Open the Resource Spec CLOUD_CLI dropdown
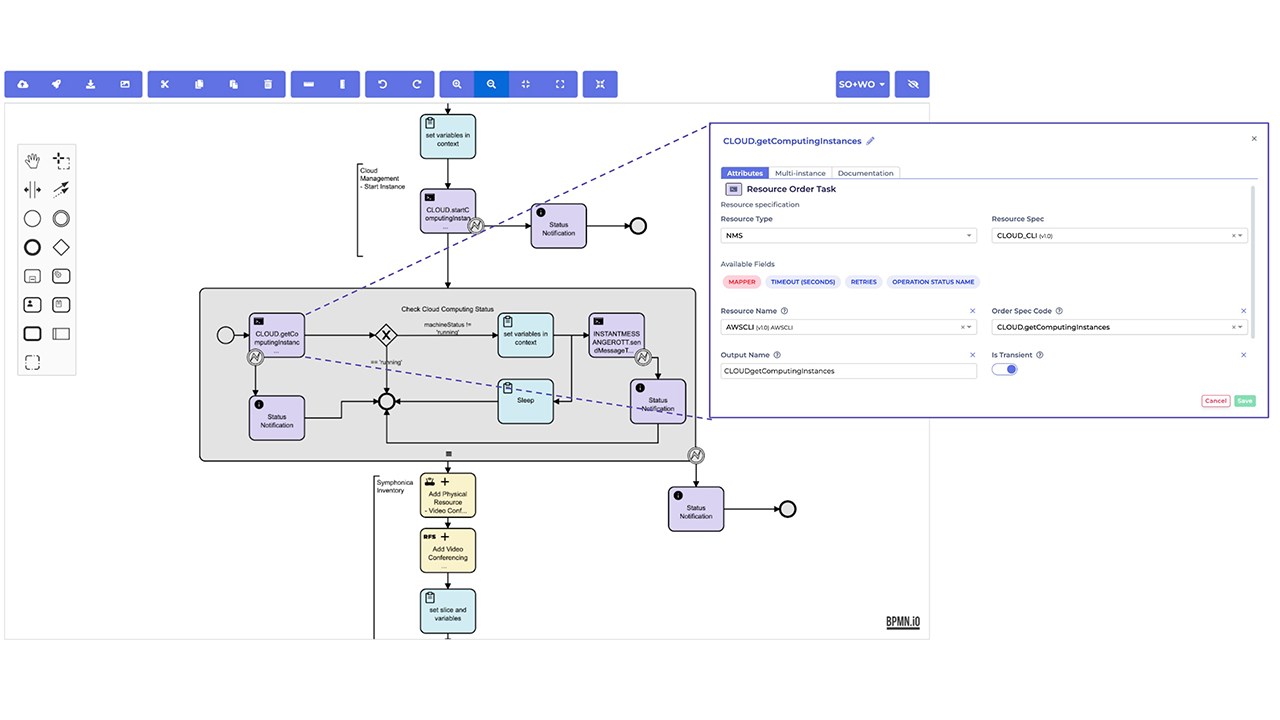Image resolution: width=1280 pixels, height=720 pixels. [x=1120, y=236]
